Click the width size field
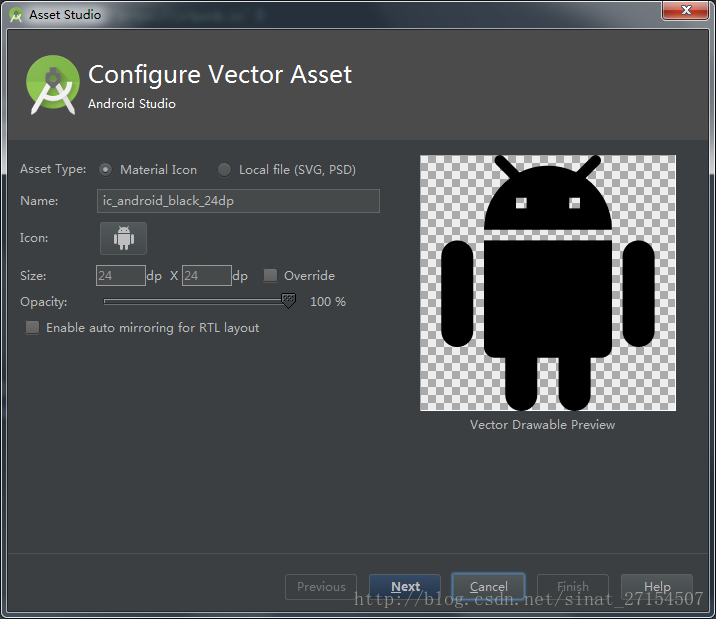716x619 pixels. tap(121, 276)
